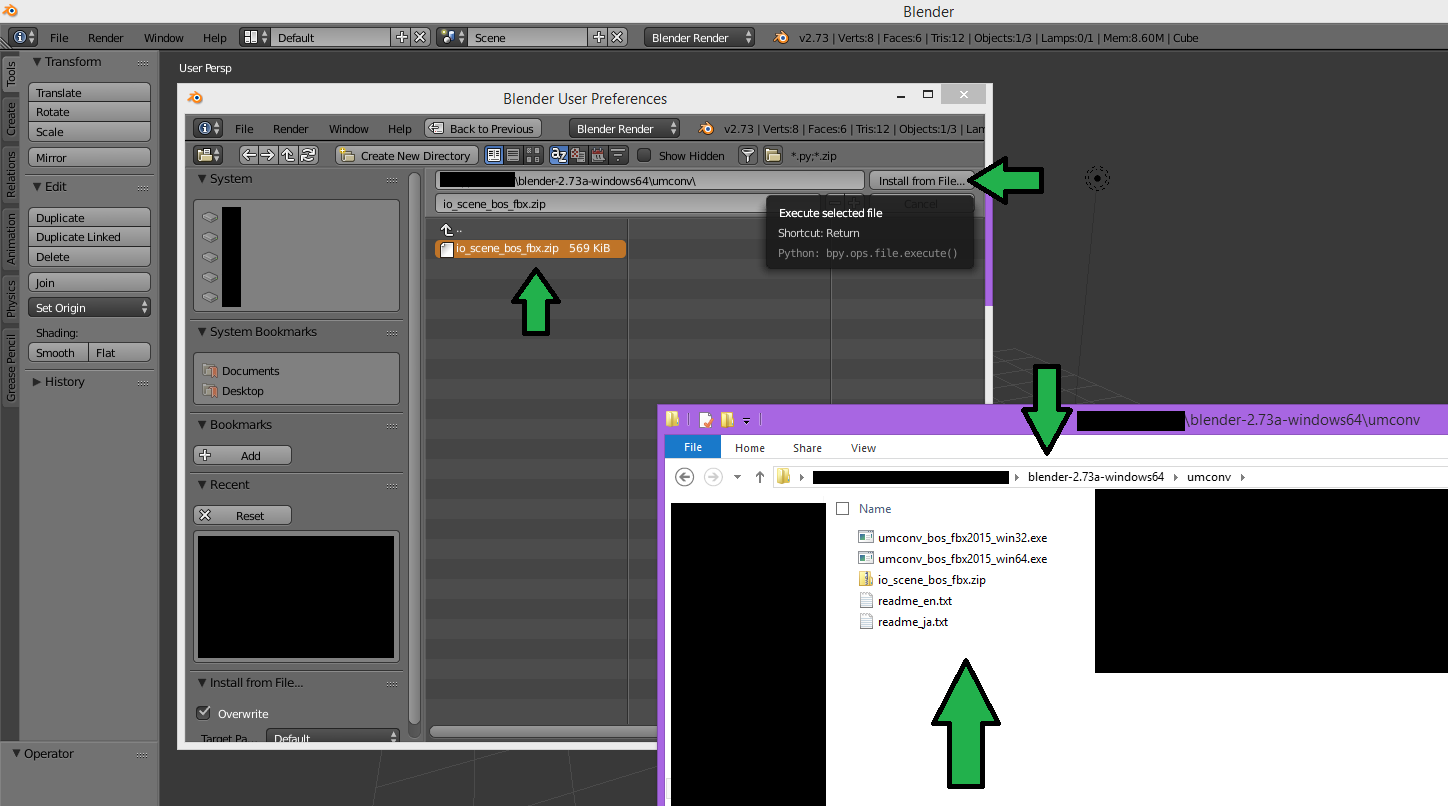Click New Folder icon in Explorer title bar
This screenshot has width=1448, height=806.
[728, 420]
